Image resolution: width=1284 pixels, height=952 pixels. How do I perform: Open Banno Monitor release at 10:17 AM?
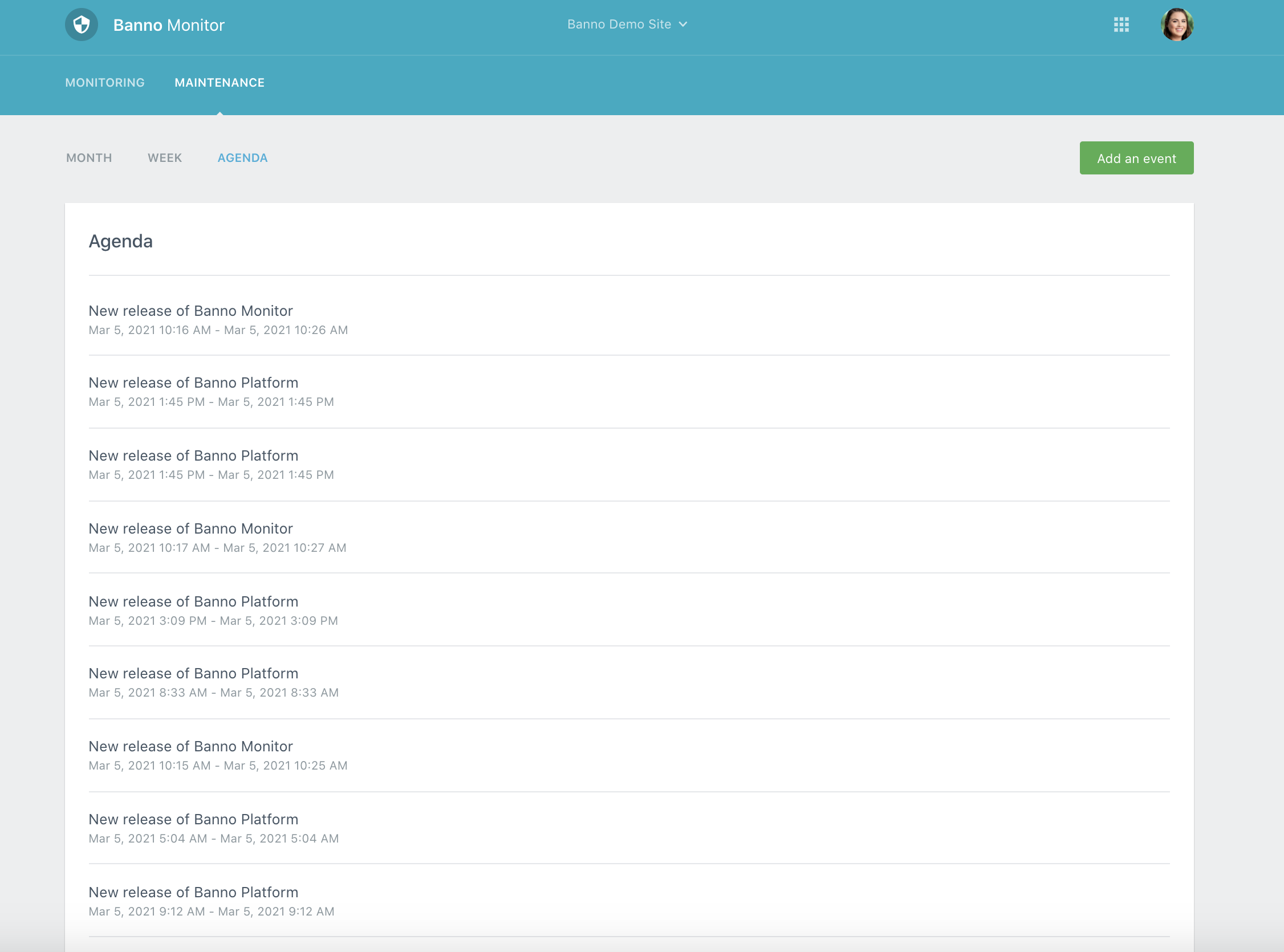[191, 529]
